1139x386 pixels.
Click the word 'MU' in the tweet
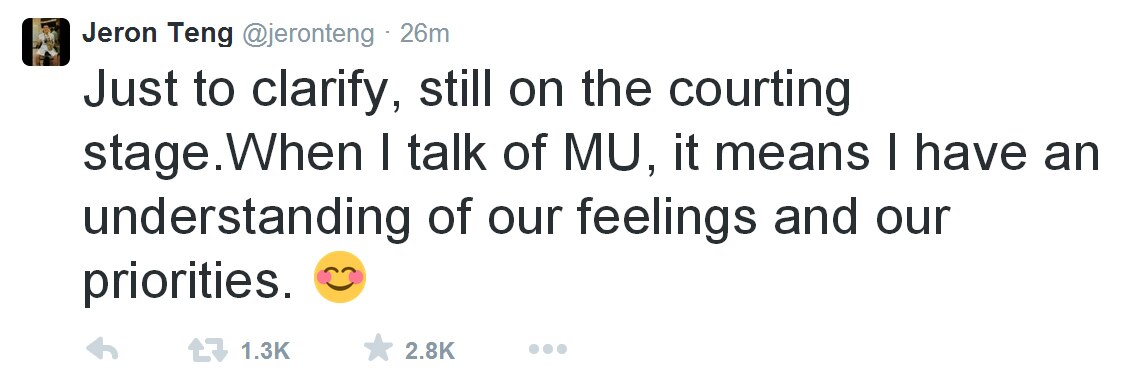pos(596,154)
